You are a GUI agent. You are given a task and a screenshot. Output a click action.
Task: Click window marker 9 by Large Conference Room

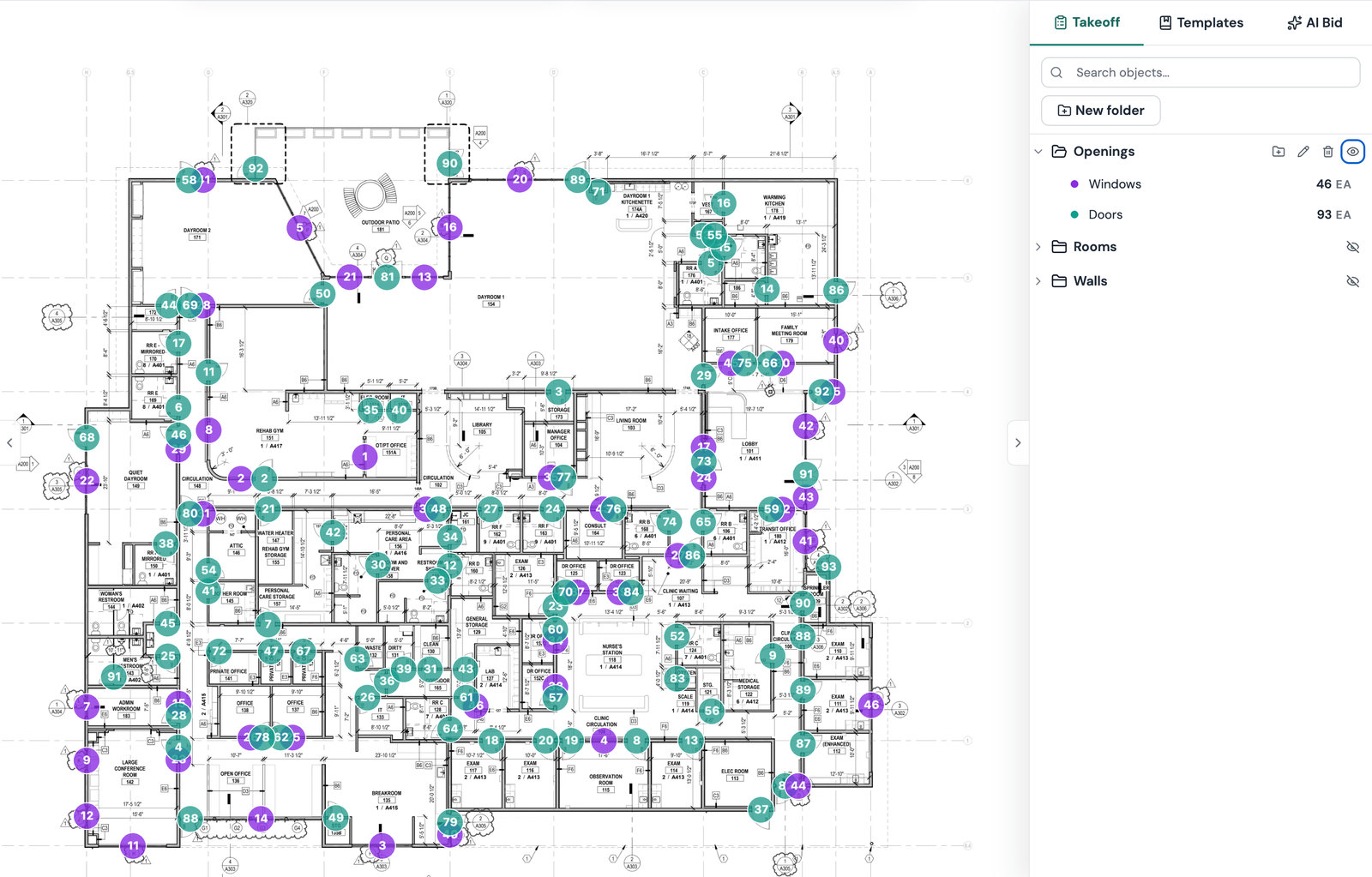click(86, 760)
